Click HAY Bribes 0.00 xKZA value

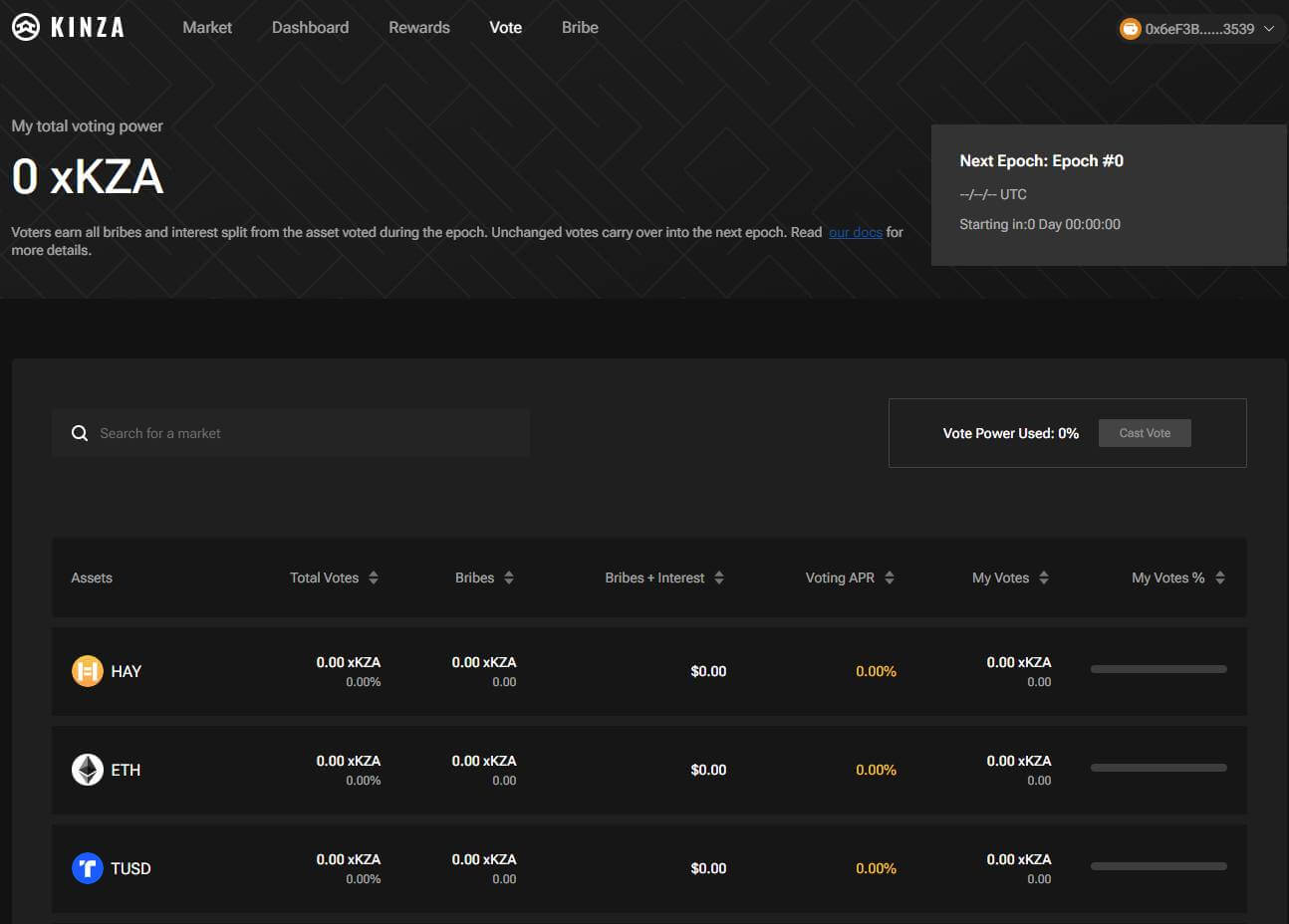click(484, 662)
